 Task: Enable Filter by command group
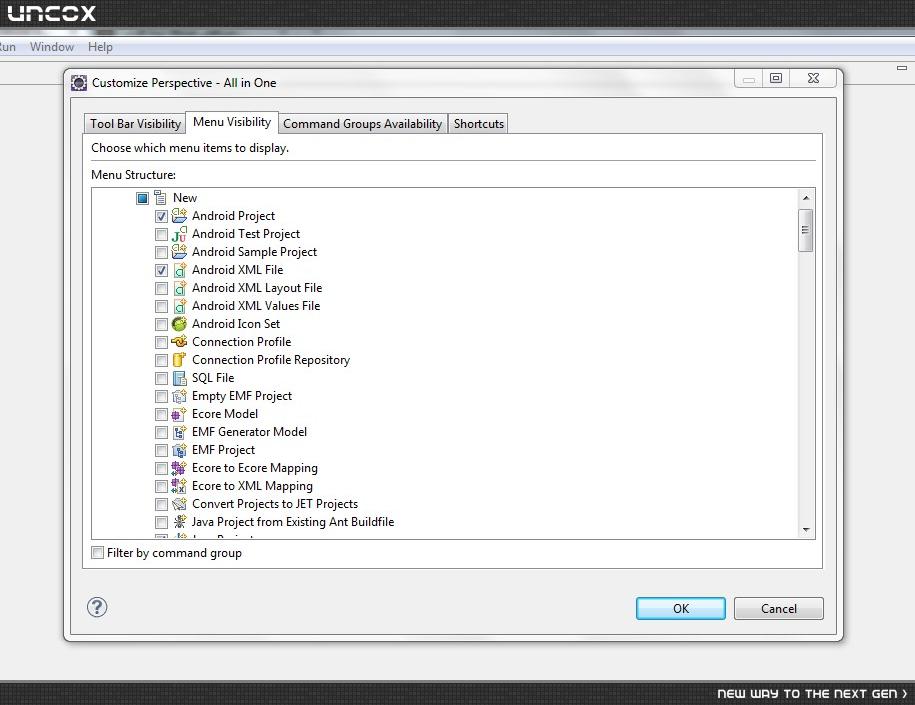pyautogui.click(x=98, y=553)
